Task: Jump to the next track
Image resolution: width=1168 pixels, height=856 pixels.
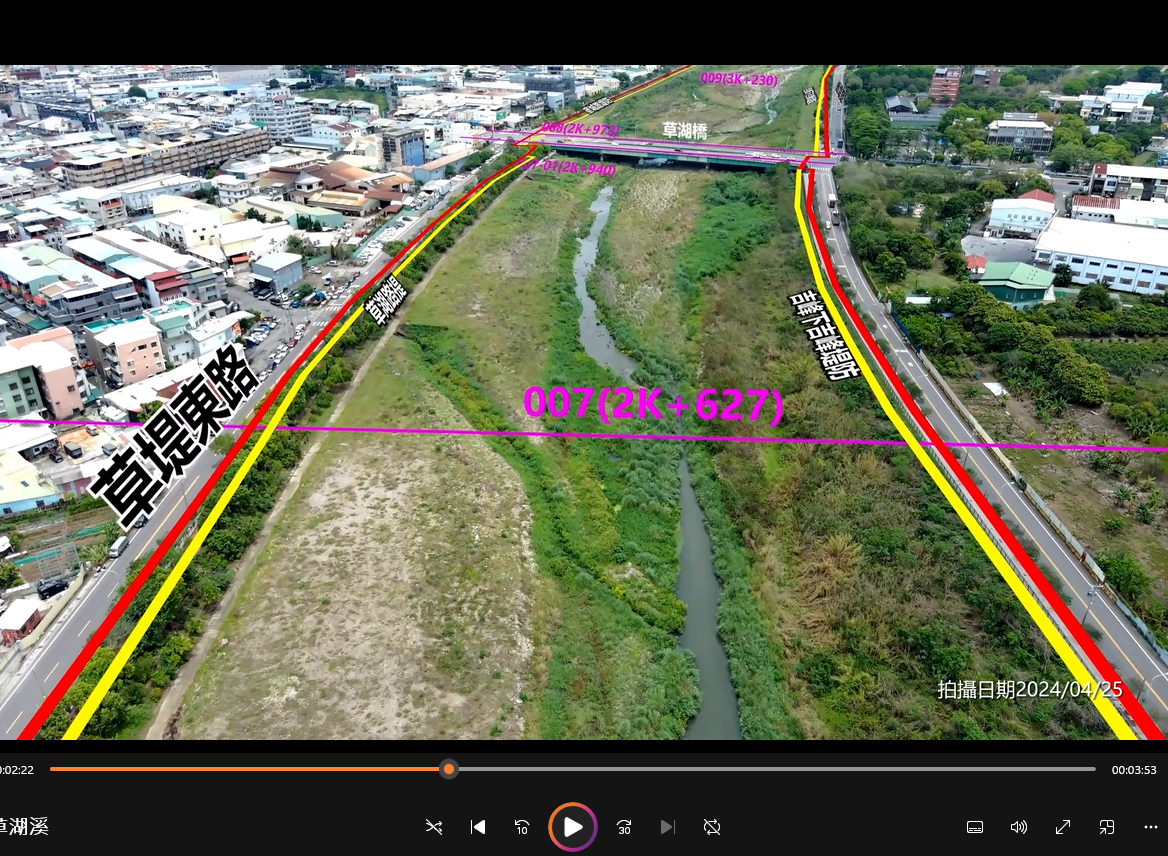Action: [x=668, y=827]
